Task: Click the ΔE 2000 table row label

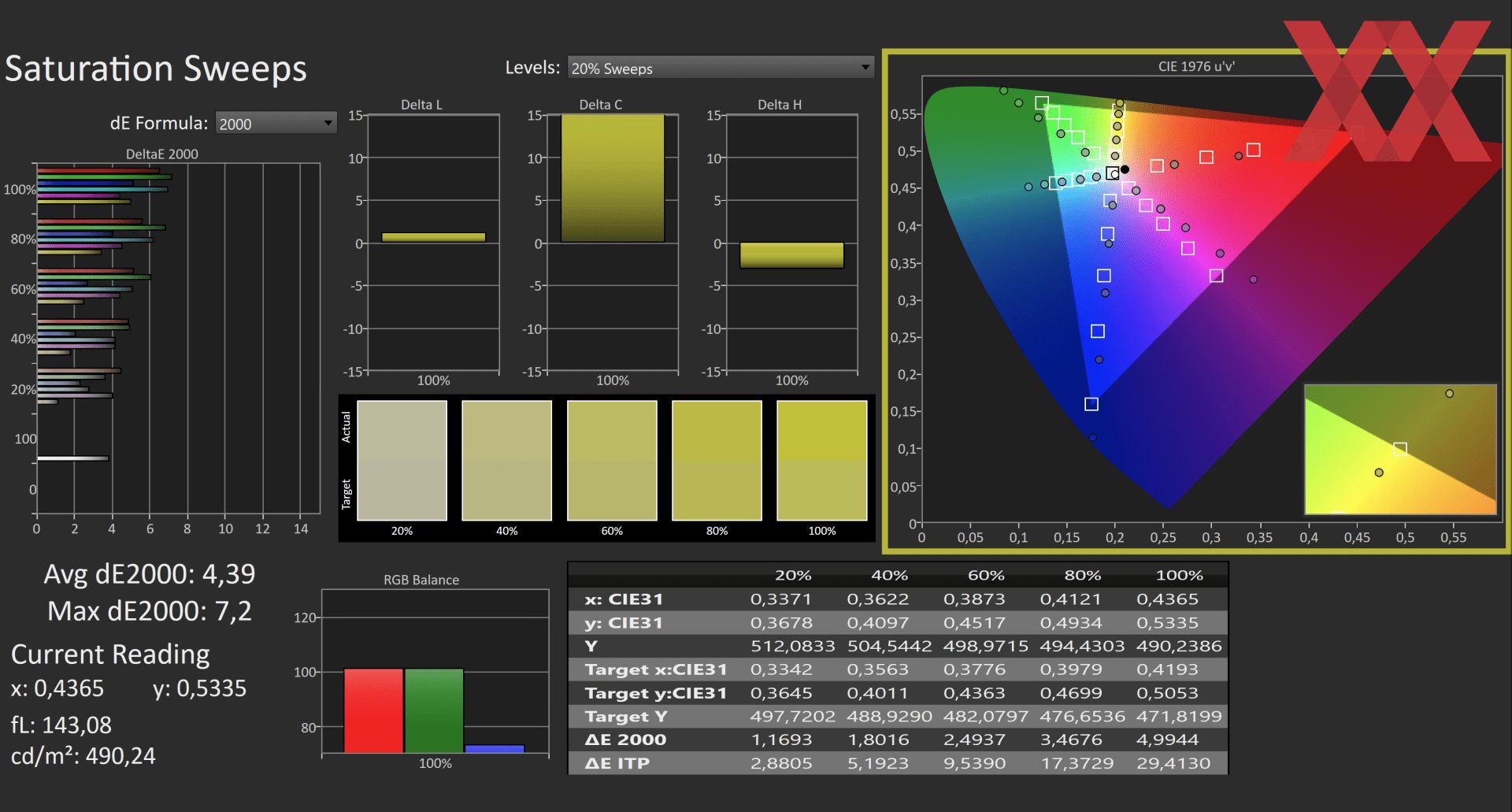Action: click(x=625, y=740)
